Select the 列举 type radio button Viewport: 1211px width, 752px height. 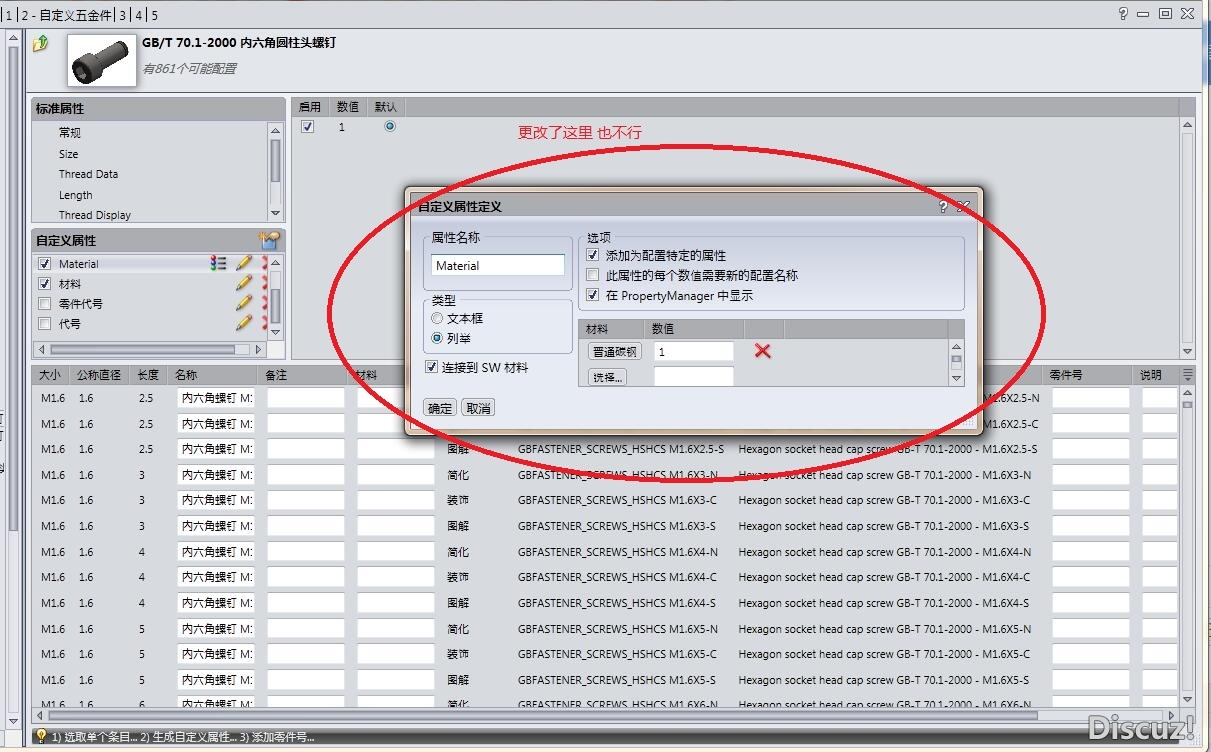pyautogui.click(x=437, y=338)
